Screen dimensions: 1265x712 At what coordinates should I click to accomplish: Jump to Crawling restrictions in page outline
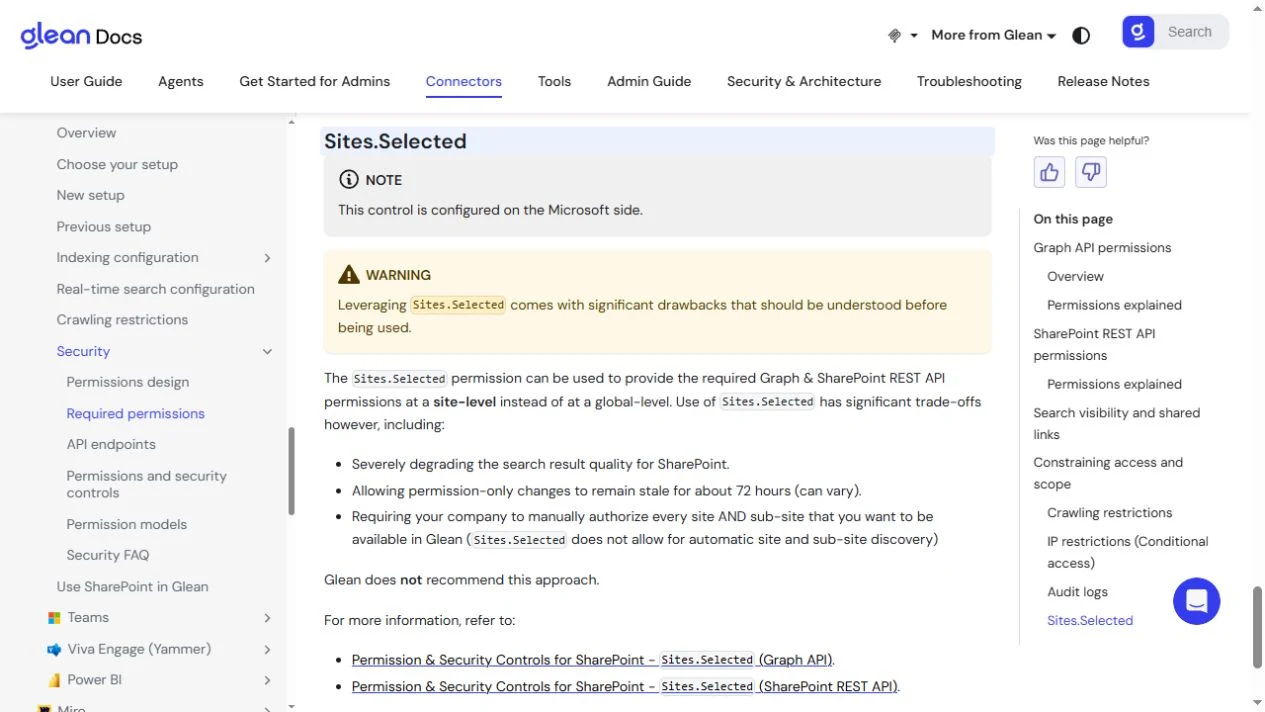1109,513
